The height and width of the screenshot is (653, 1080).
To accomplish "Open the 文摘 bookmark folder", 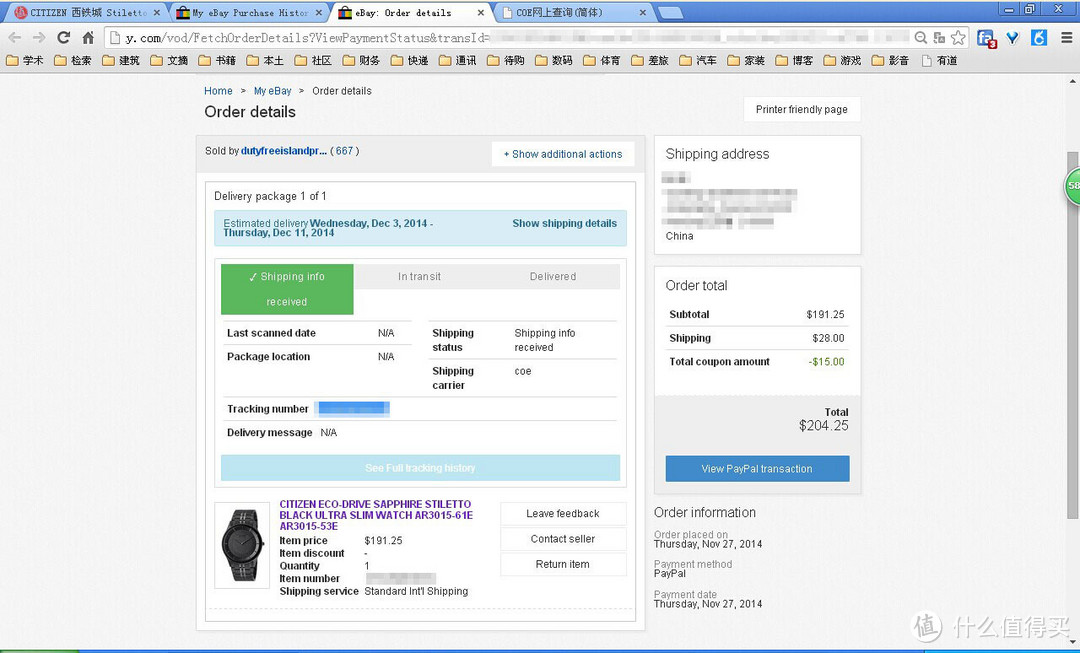I will (169, 61).
